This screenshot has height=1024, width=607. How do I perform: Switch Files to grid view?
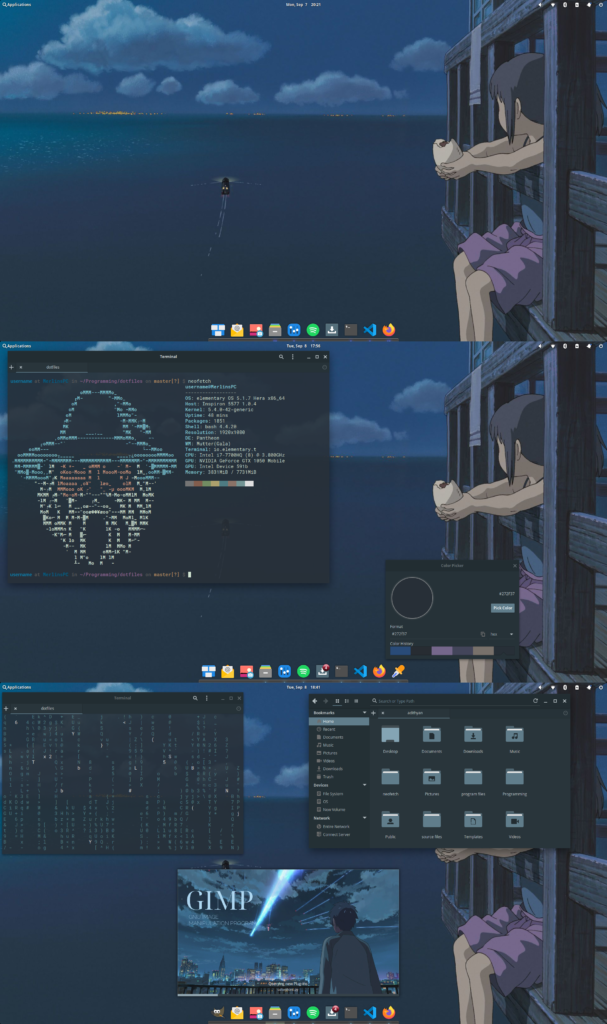pyautogui.click(x=337, y=701)
